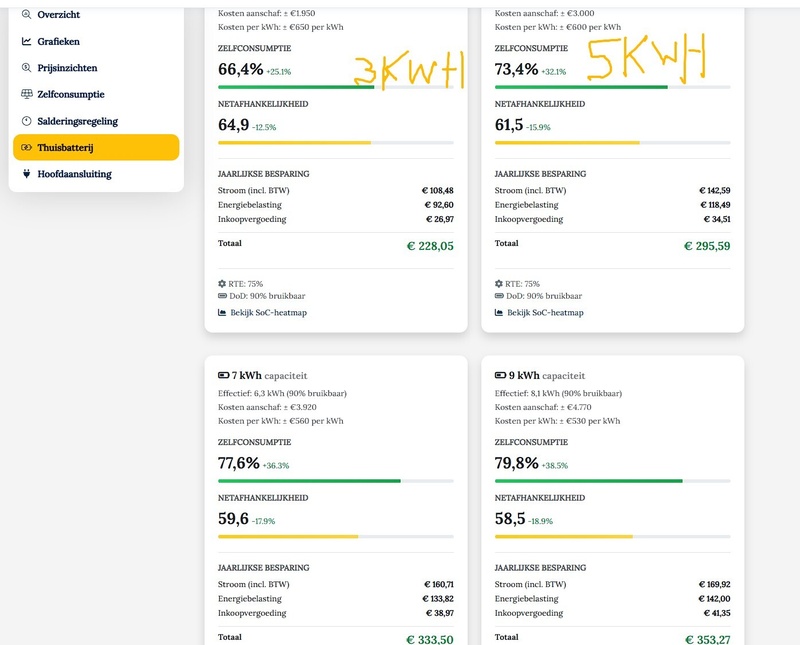Click 'Effectief: 8,1 kWh (90% bruikbaar)' text
Screen dimensions: 800x645
click(x=558, y=393)
